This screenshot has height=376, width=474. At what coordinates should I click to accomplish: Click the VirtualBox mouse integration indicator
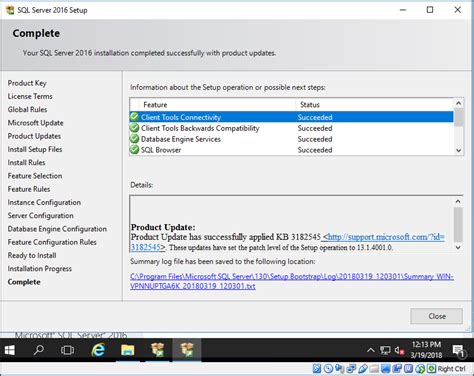(420, 368)
